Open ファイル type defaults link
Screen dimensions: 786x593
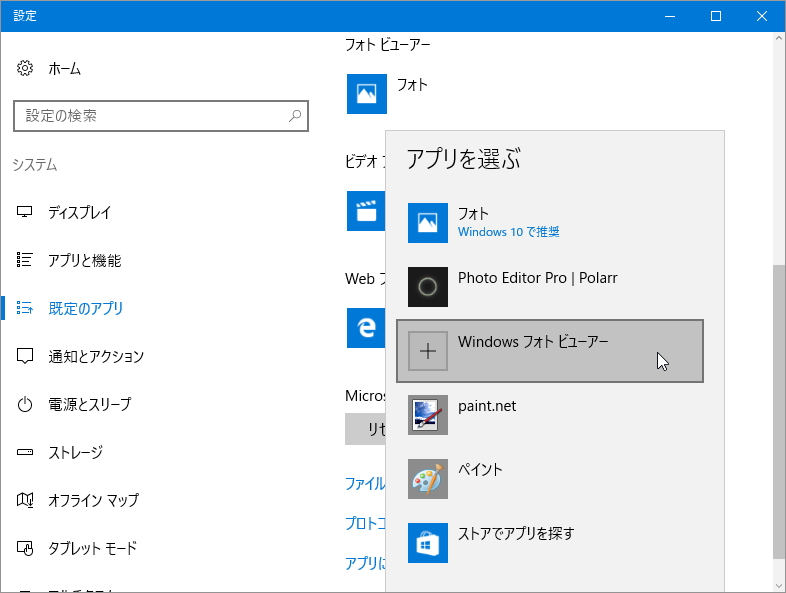click(x=365, y=484)
